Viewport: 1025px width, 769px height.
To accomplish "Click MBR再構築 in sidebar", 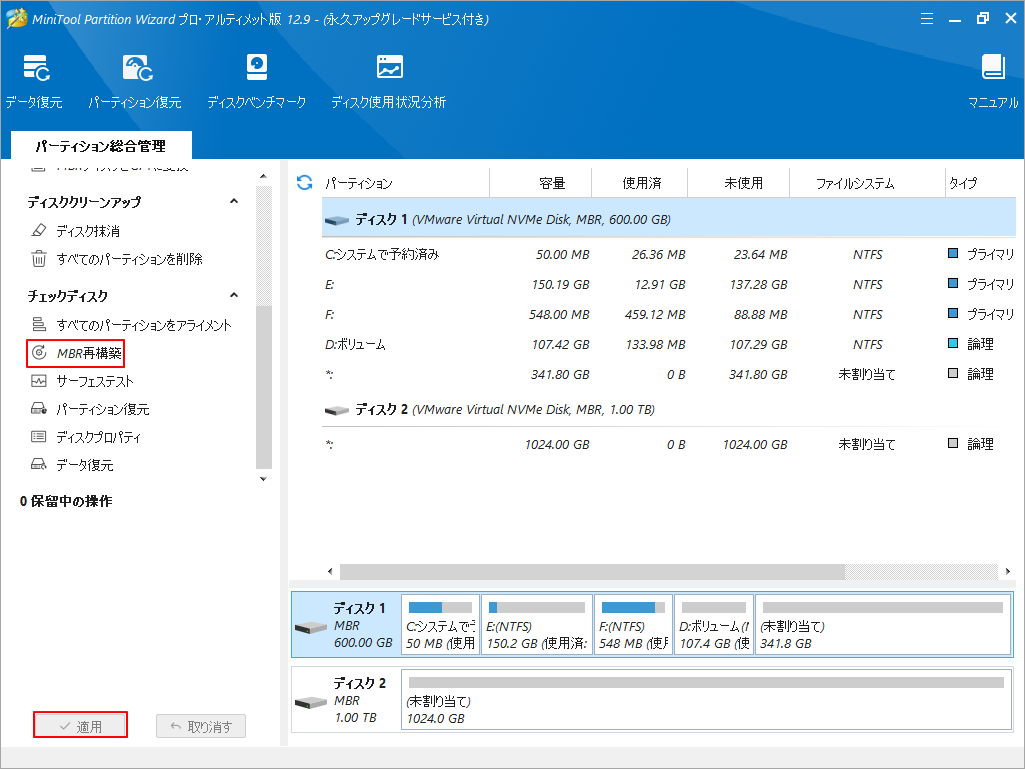I will coord(76,353).
